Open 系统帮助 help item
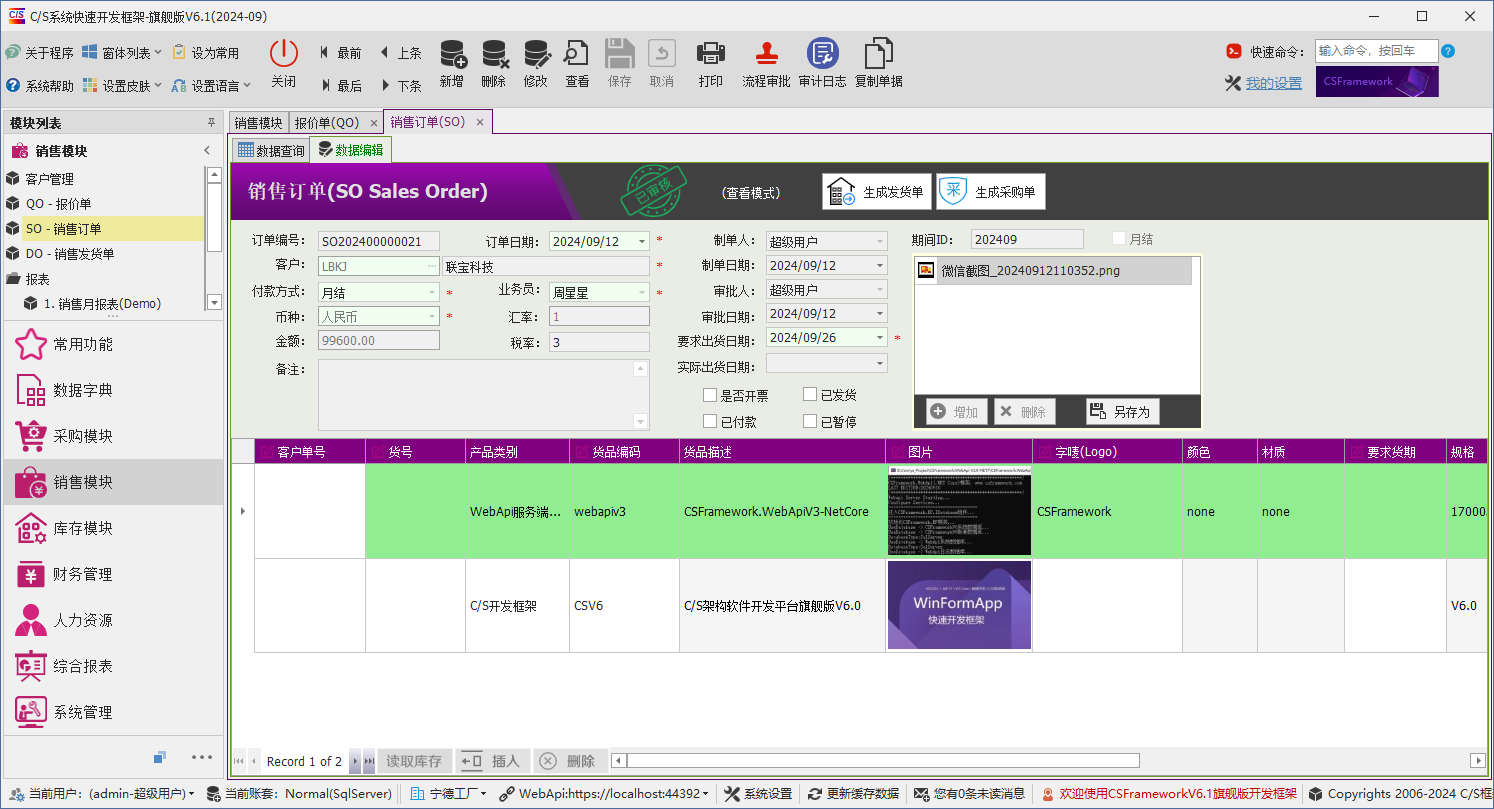Image resolution: width=1494 pixels, height=809 pixels. [x=39, y=86]
